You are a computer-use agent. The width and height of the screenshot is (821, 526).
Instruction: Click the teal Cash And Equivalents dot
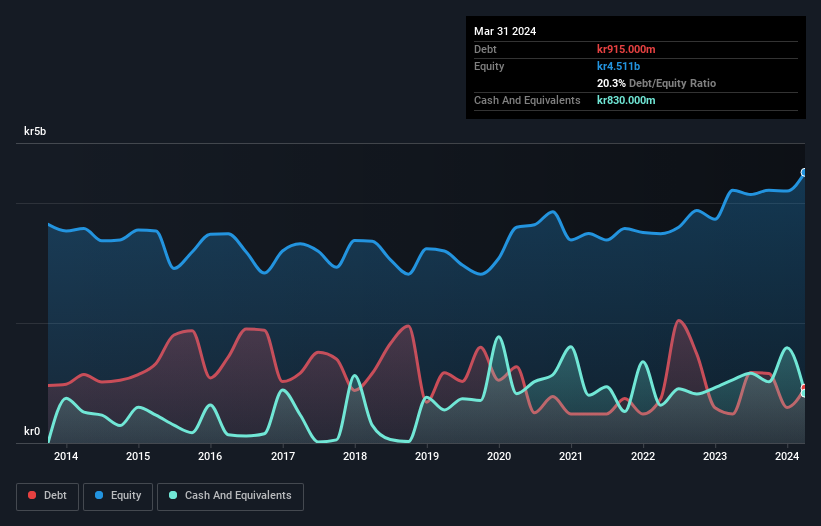(x=173, y=495)
